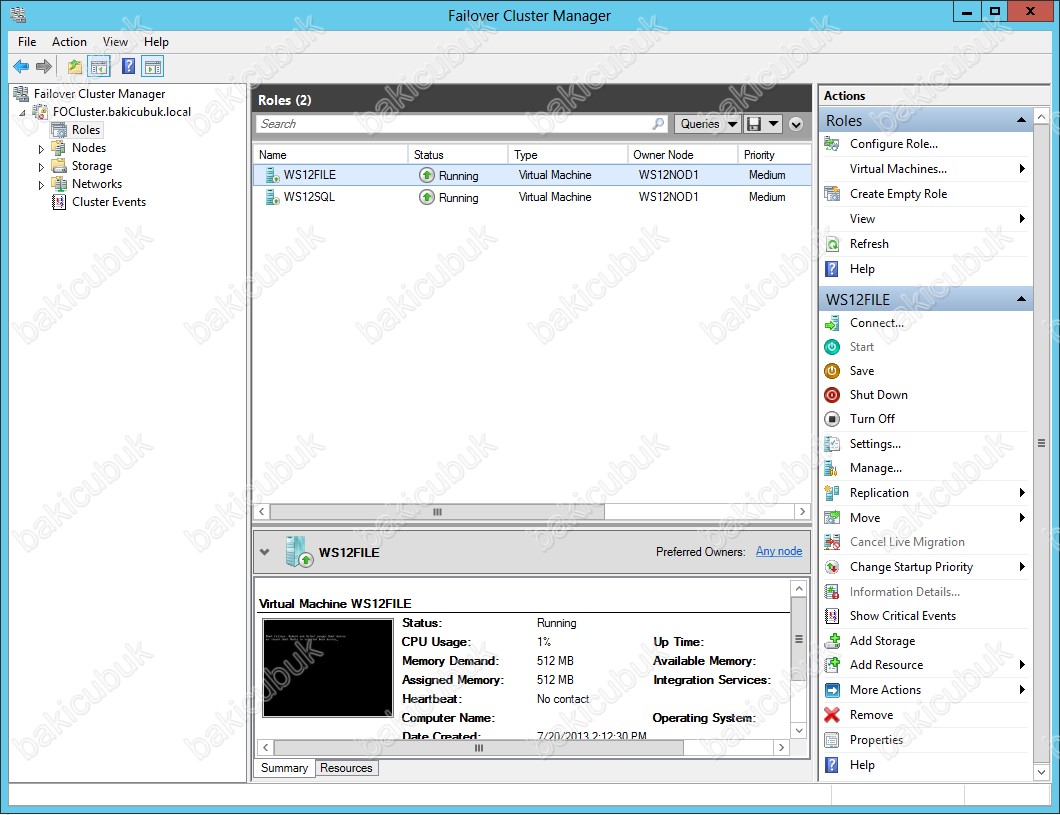This screenshot has height=815, width=1060.
Task: Sort by the Status column header
Action: pyautogui.click(x=458, y=155)
